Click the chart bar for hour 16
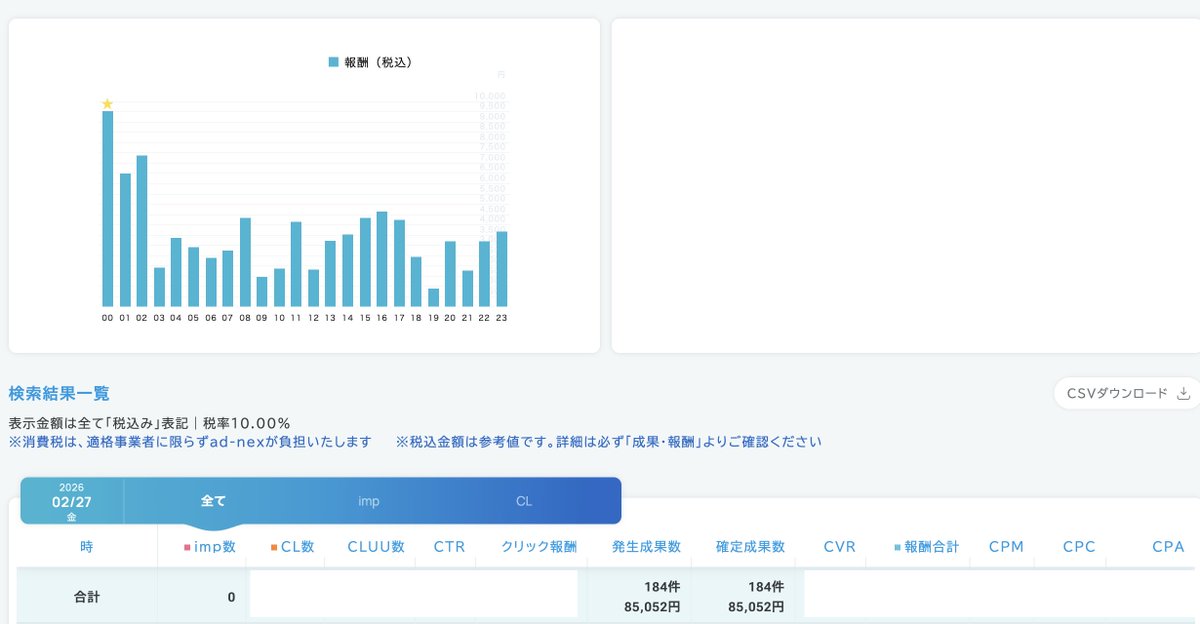Screen dimensions: 1200x624 tap(382, 259)
